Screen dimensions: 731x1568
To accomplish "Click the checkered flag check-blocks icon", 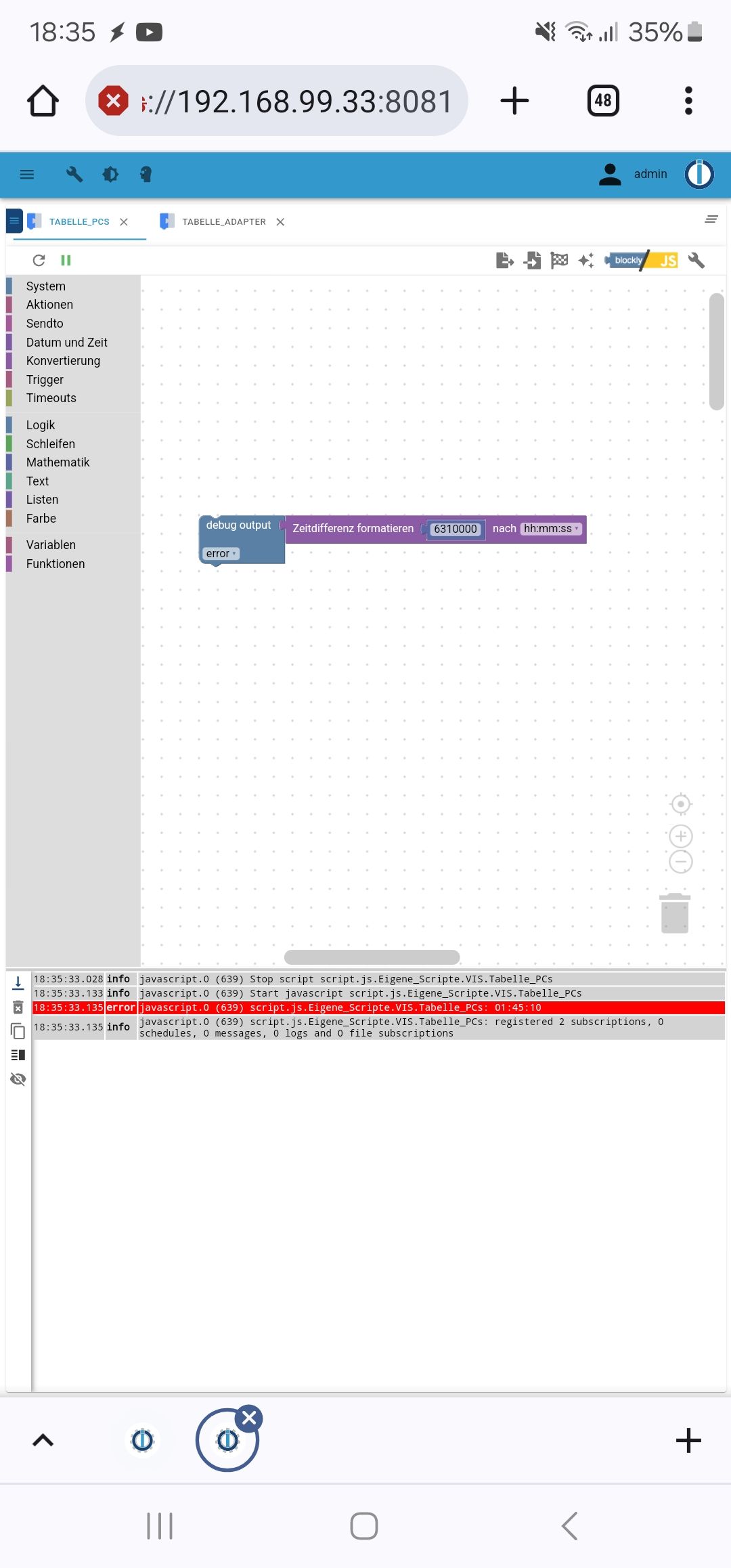I will [x=559, y=260].
